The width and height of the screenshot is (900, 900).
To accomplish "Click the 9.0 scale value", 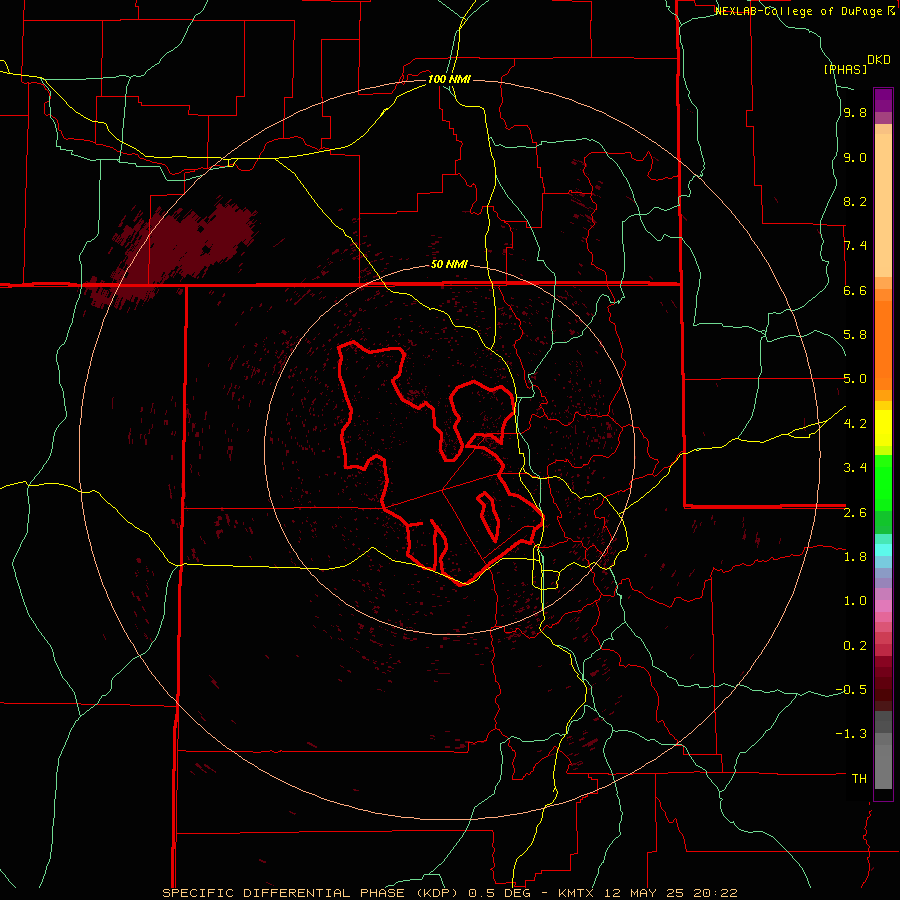I will (x=855, y=157).
